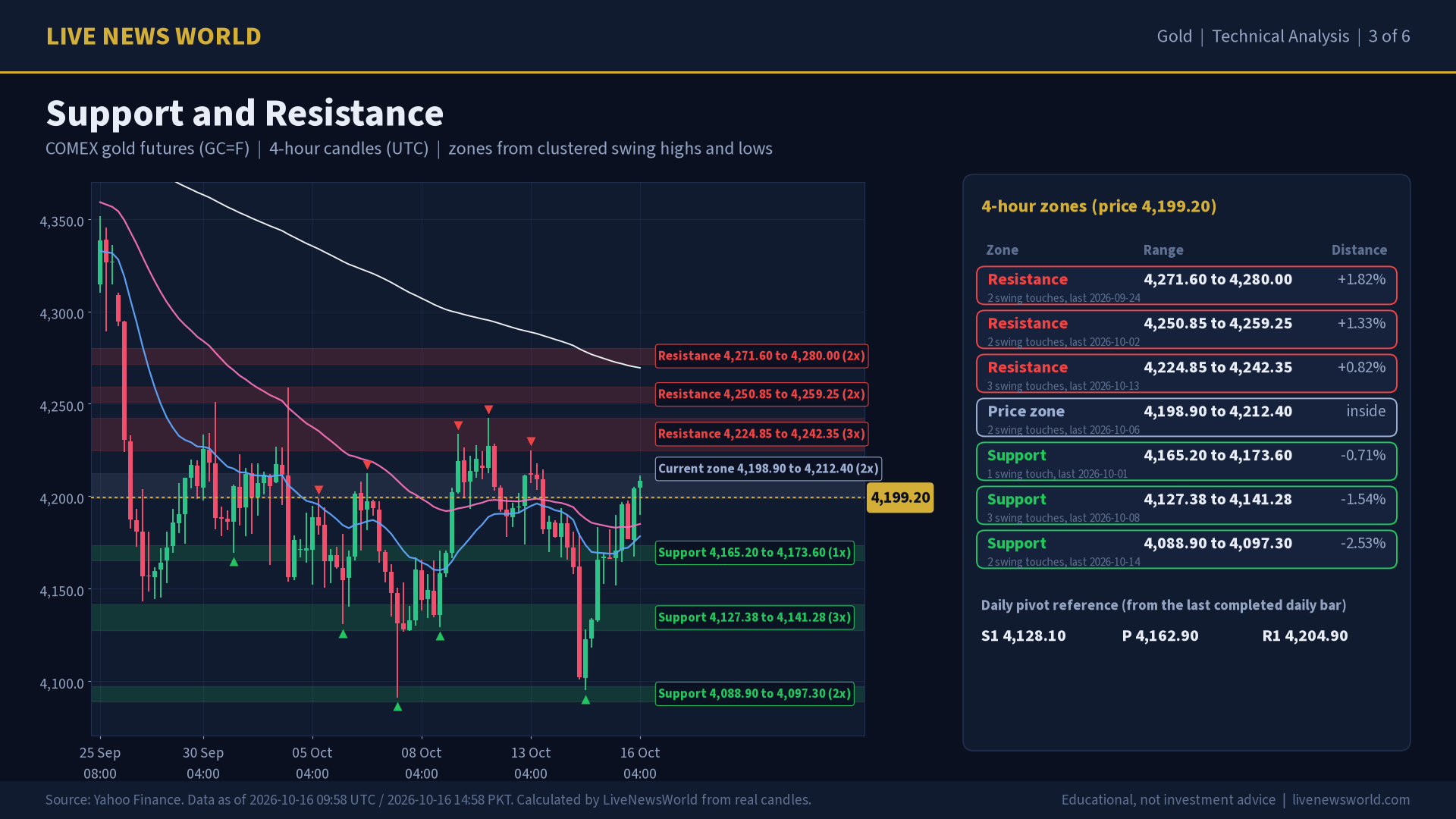The width and height of the screenshot is (1456, 819).
Task: Click the livenewsworld.com footer text
Action: 1351,800
